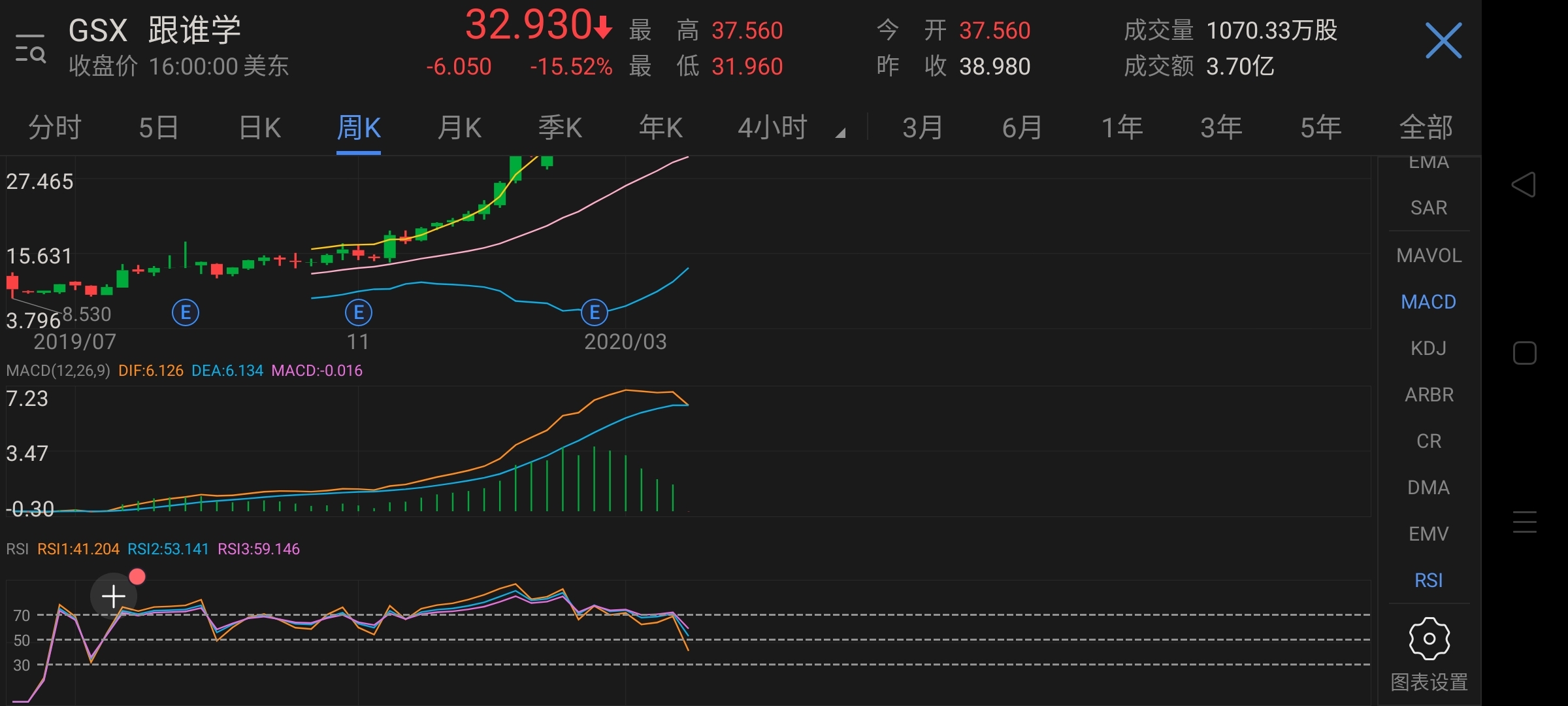Toggle the ARBR indicator
1568x706 pixels.
1429,394
